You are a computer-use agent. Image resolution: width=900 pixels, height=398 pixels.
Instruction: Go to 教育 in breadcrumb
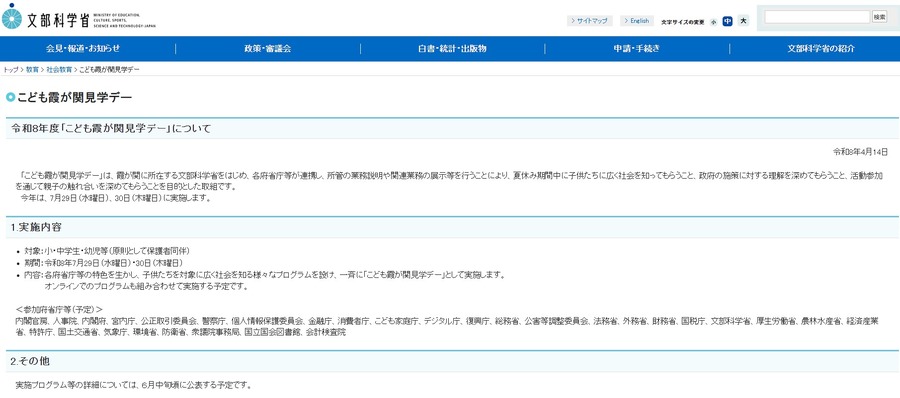pyautogui.click(x=32, y=69)
